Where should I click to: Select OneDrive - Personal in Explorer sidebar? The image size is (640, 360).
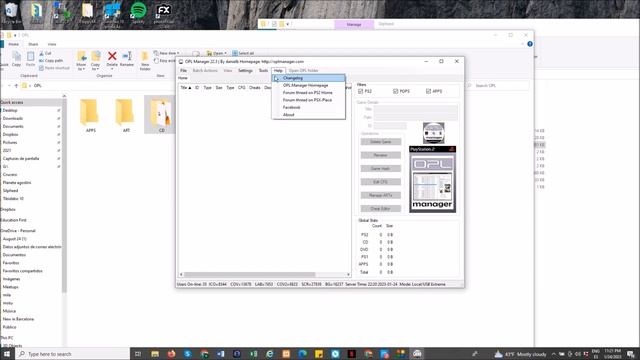[x=18, y=231]
